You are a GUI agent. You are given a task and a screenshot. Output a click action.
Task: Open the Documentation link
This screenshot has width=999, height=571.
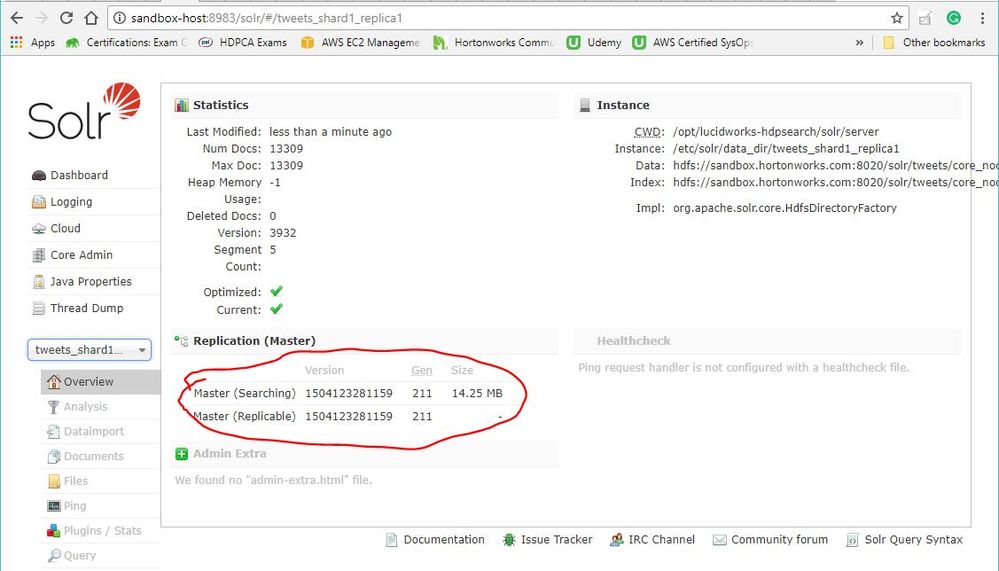[x=443, y=540]
